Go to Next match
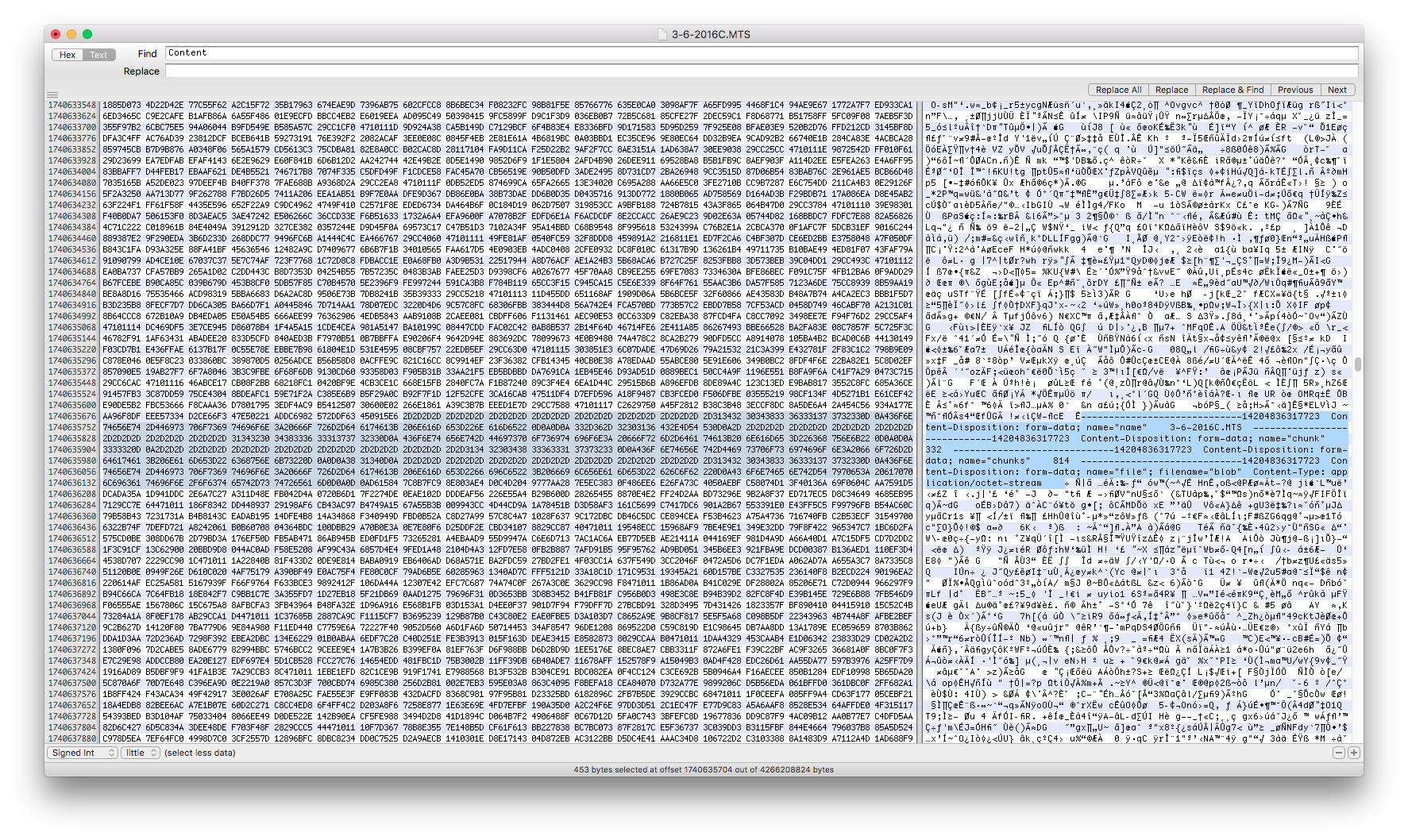Image resolution: width=1408 pixels, height=840 pixels. click(x=1337, y=90)
